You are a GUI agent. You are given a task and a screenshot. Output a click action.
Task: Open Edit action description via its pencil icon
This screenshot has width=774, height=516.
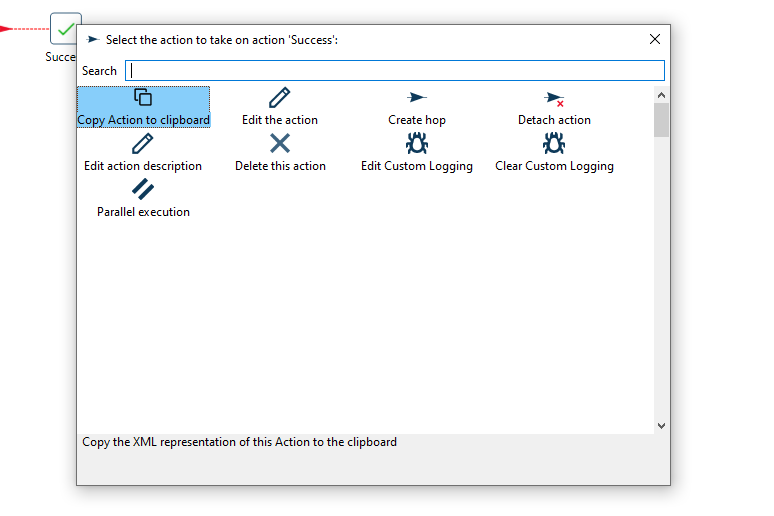pos(143,144)
